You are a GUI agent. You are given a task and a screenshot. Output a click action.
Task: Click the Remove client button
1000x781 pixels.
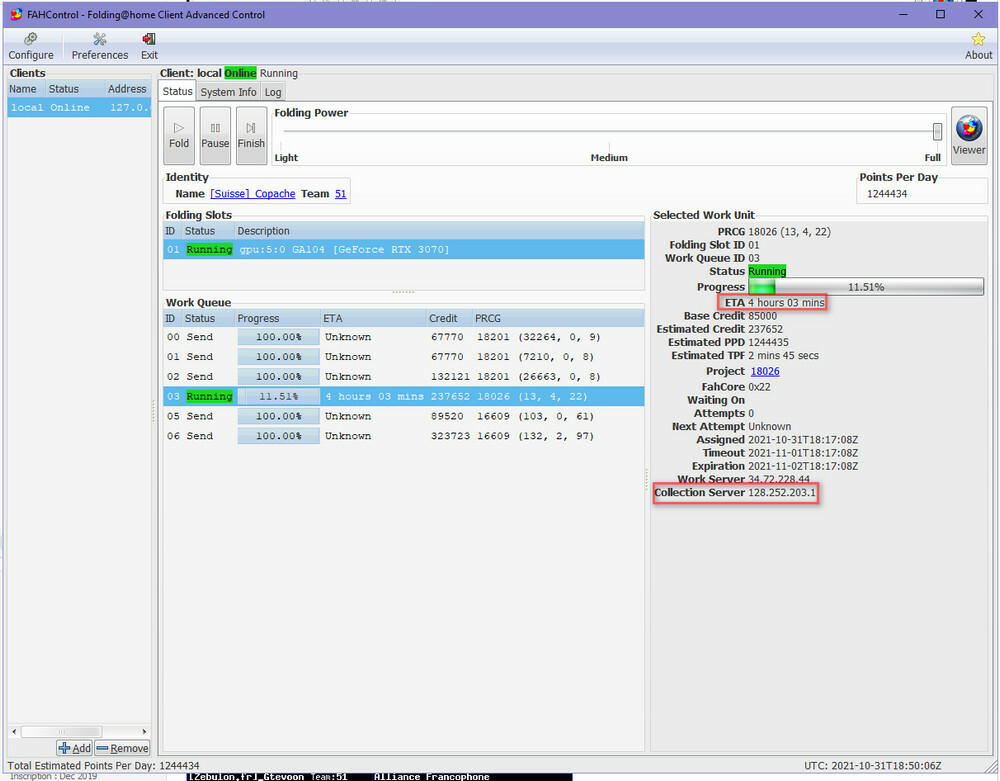coord(122,748)
